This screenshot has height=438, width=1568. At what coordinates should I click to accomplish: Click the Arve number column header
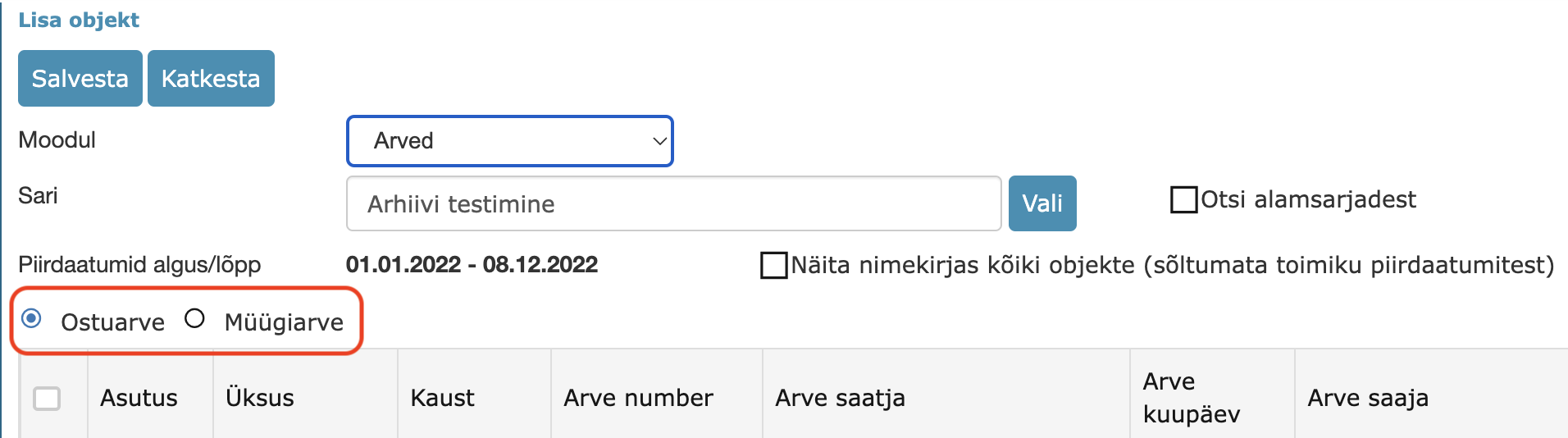click(638, 398)
